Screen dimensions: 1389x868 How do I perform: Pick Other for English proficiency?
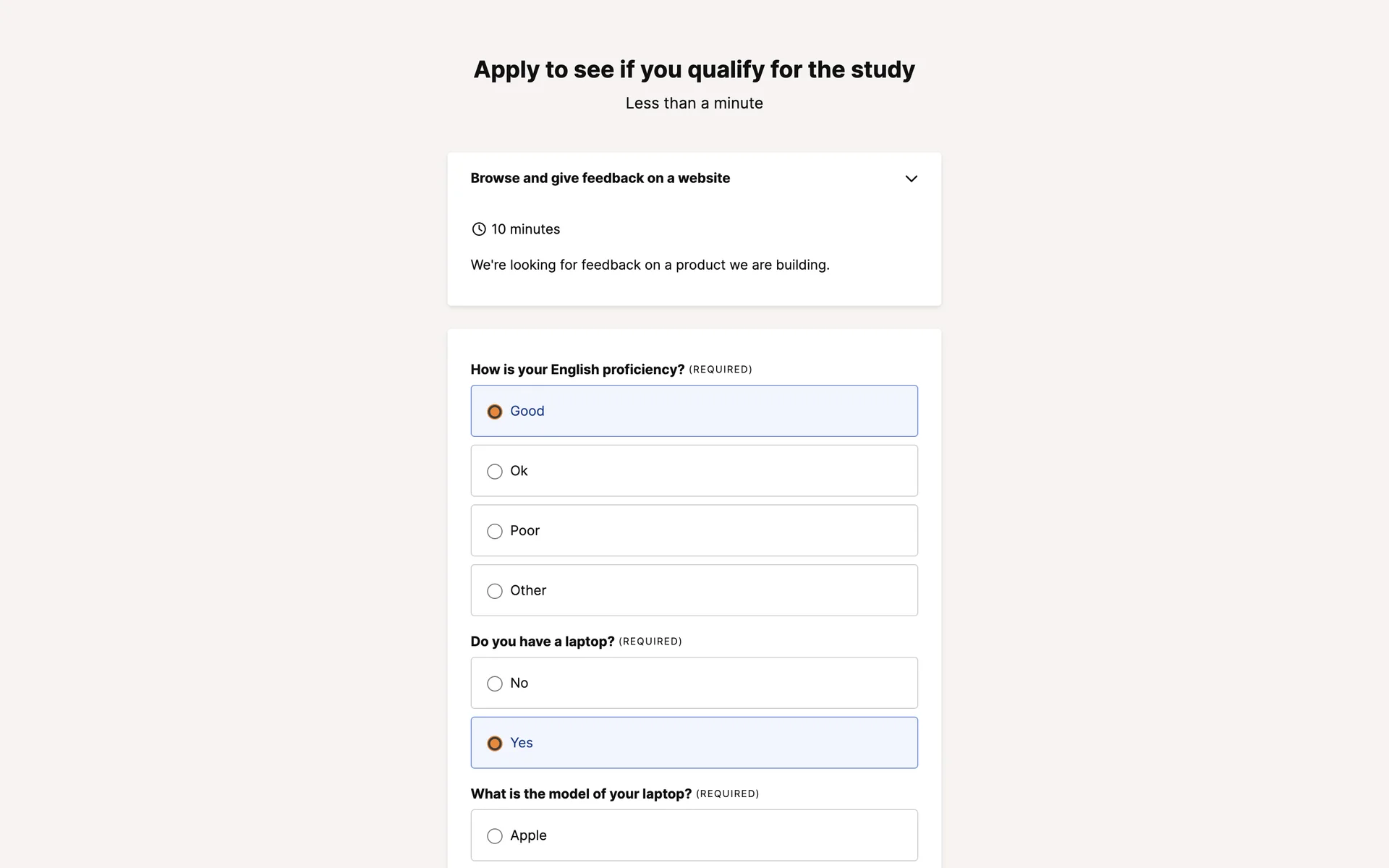tap(495, 591)
